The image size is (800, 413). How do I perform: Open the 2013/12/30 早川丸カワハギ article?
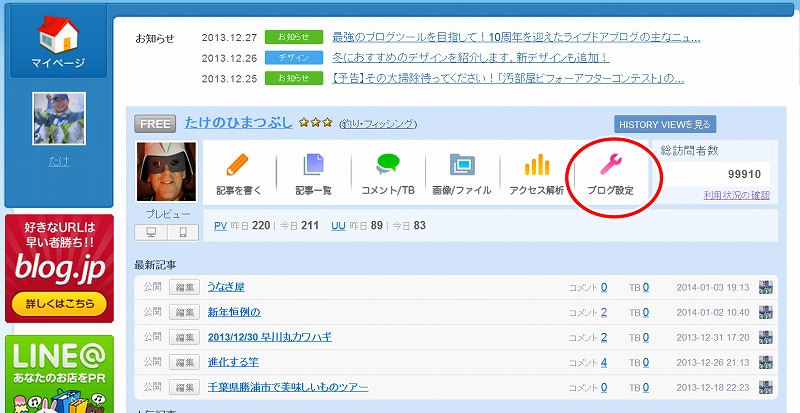tap(270, 337)
